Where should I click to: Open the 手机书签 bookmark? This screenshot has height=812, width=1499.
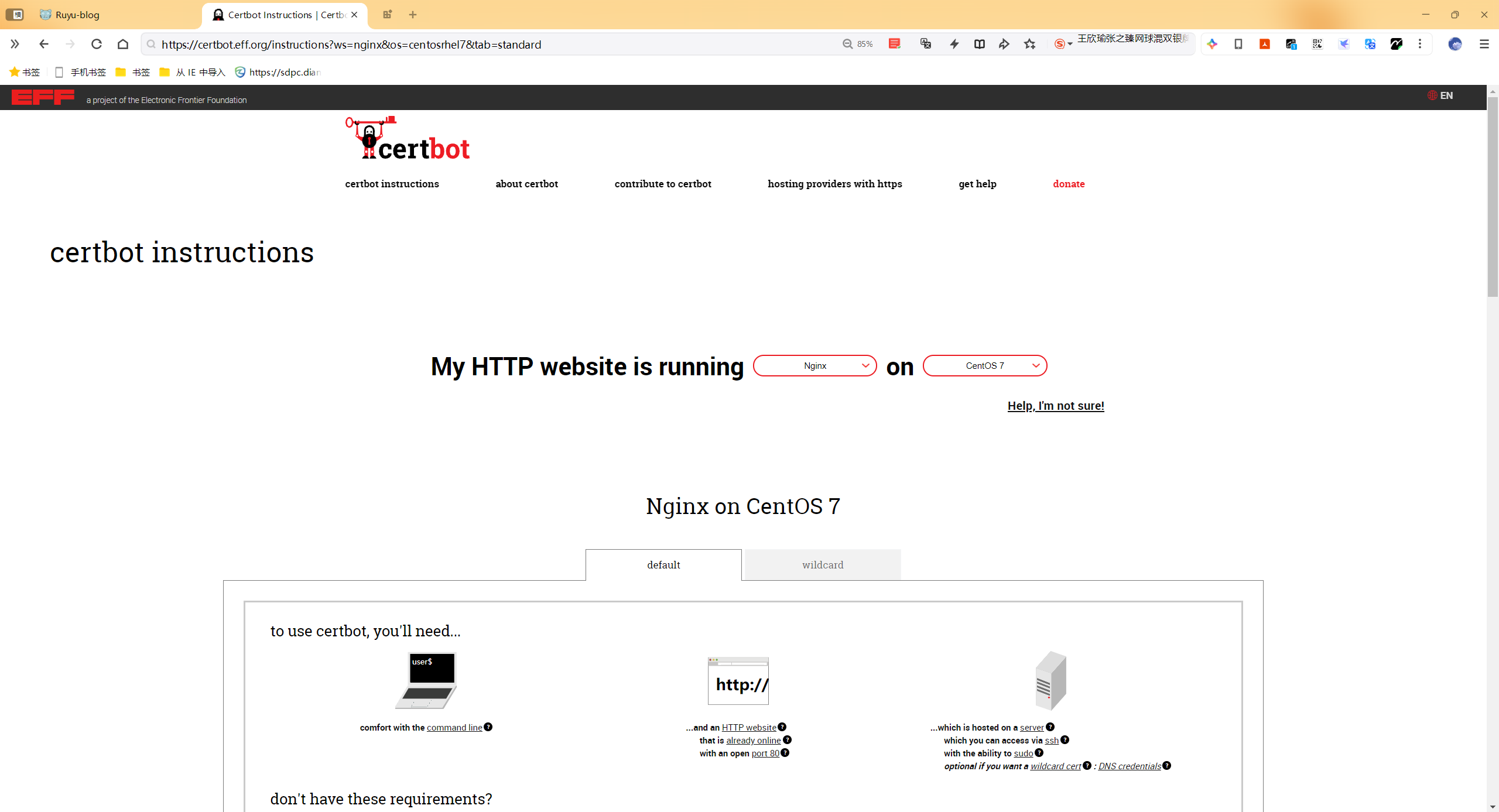click(x=80, y=72)
